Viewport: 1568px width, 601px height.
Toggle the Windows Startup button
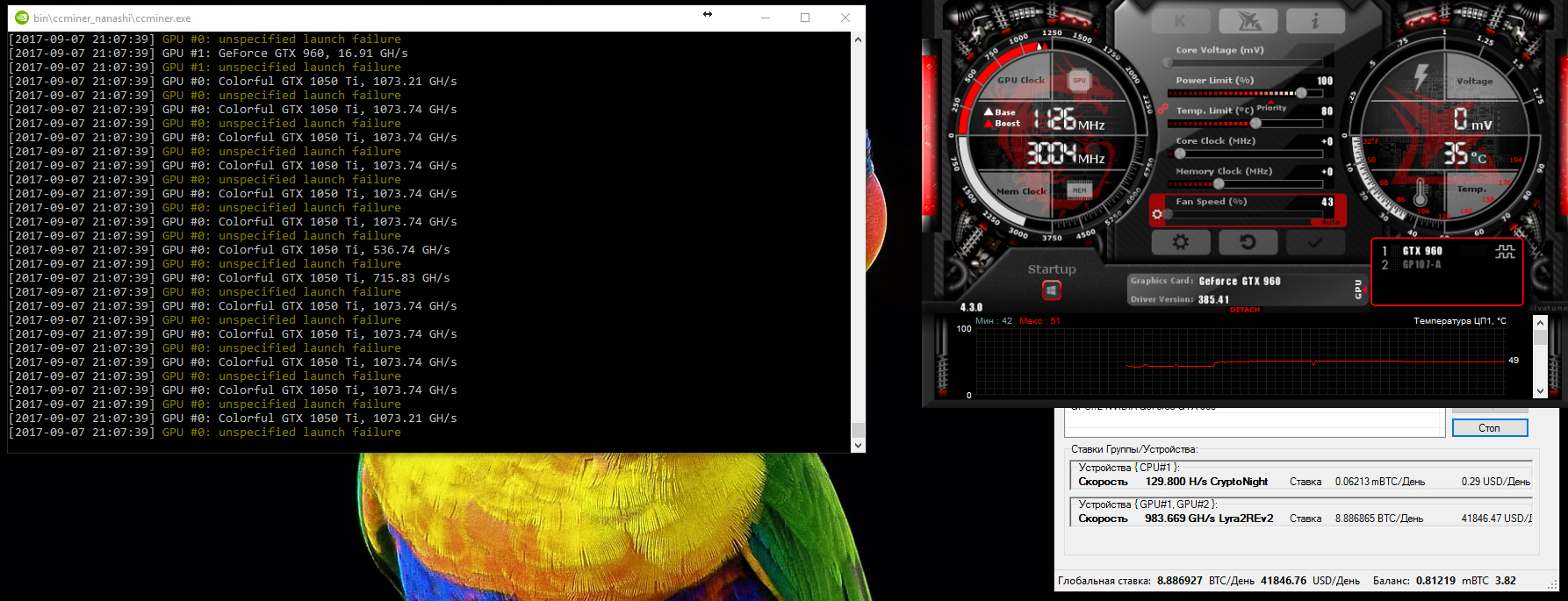[x=1051, y=290]
